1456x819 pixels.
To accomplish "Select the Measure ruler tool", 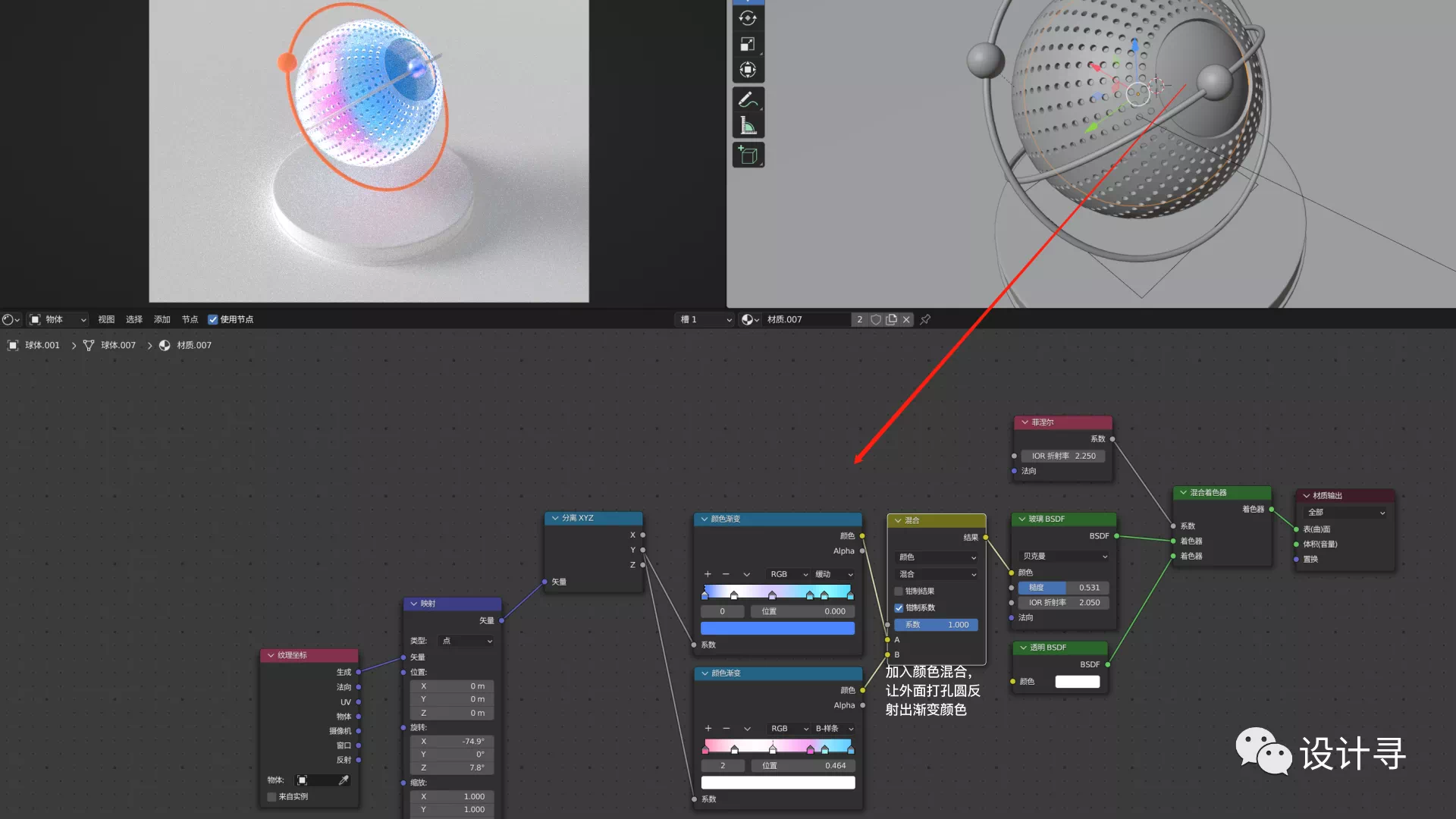I will (x=748, y=126).
